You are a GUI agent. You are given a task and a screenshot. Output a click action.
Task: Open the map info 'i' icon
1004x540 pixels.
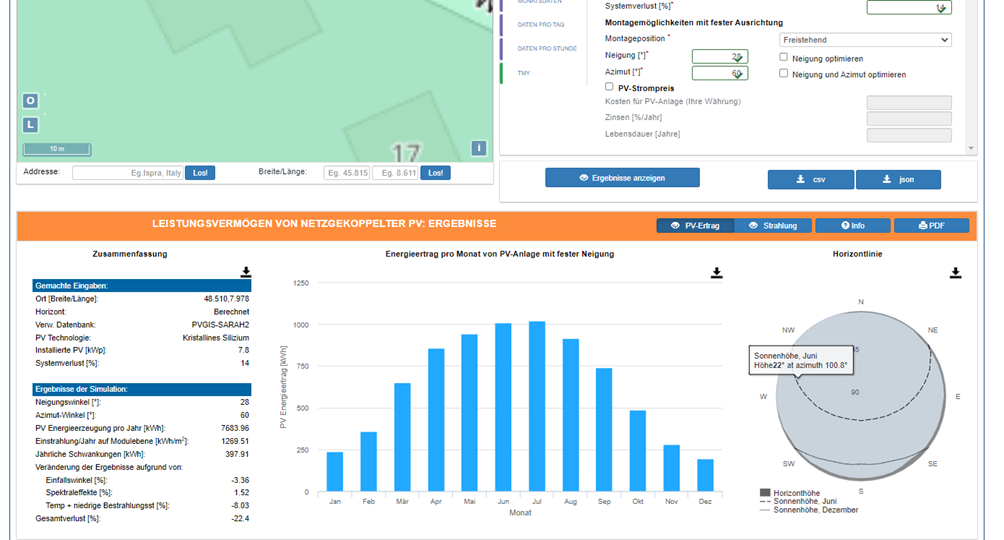point(479,148)
